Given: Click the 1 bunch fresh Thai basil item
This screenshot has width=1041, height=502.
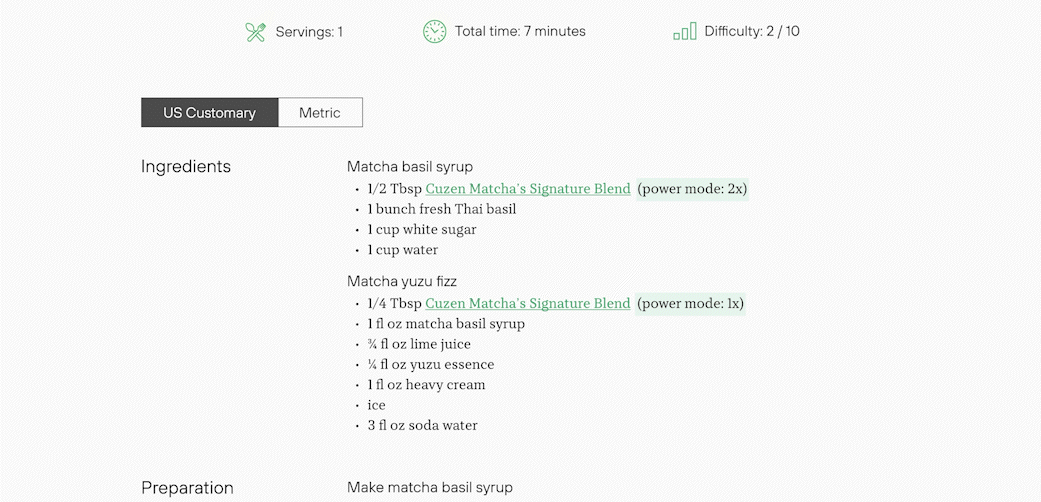Looking at the screenshot, I should point(441,209).
